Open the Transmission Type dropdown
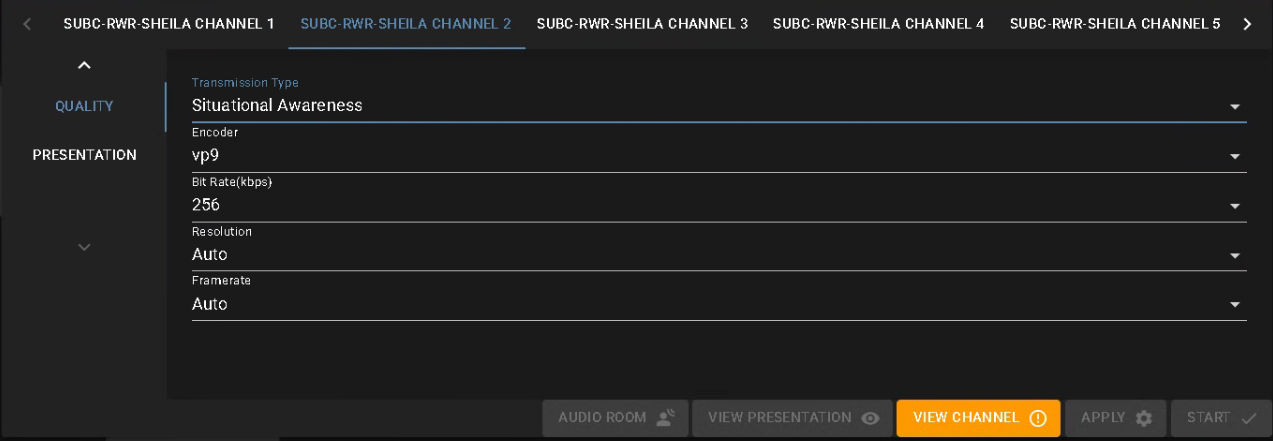1273x441 pixels. [x=719, y=99]
